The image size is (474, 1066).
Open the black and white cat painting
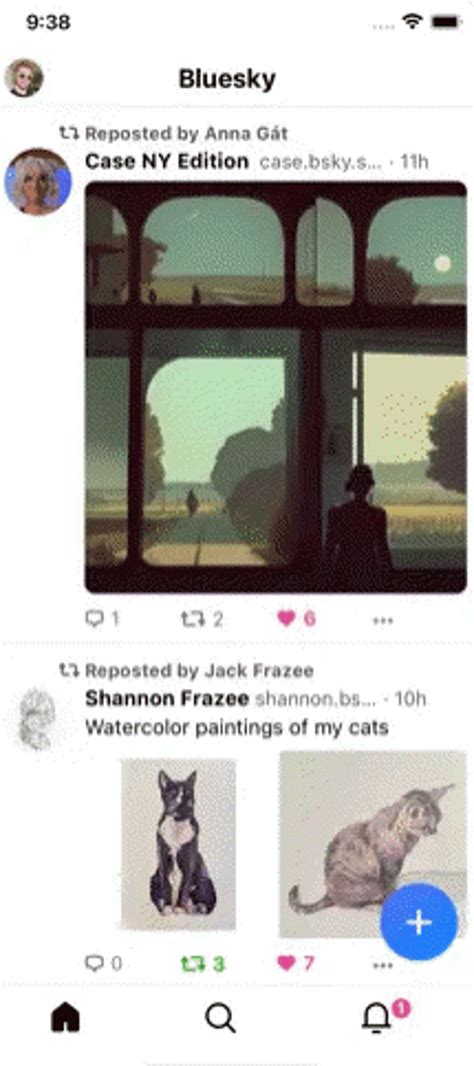click(179, 844)
